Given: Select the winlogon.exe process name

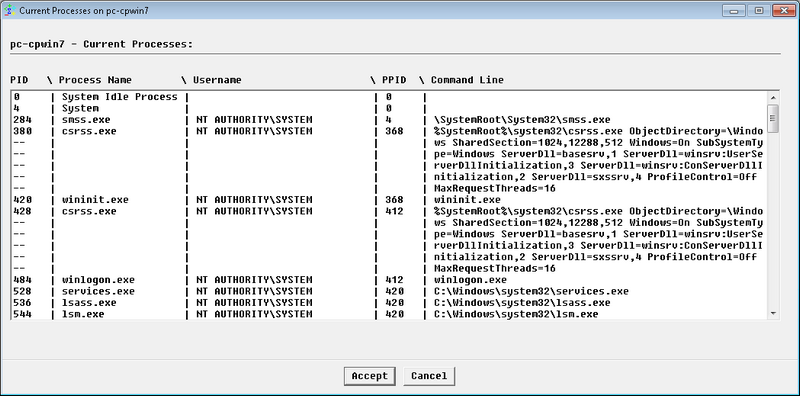Looking at the screenshot, I should (x=98, y=280).
